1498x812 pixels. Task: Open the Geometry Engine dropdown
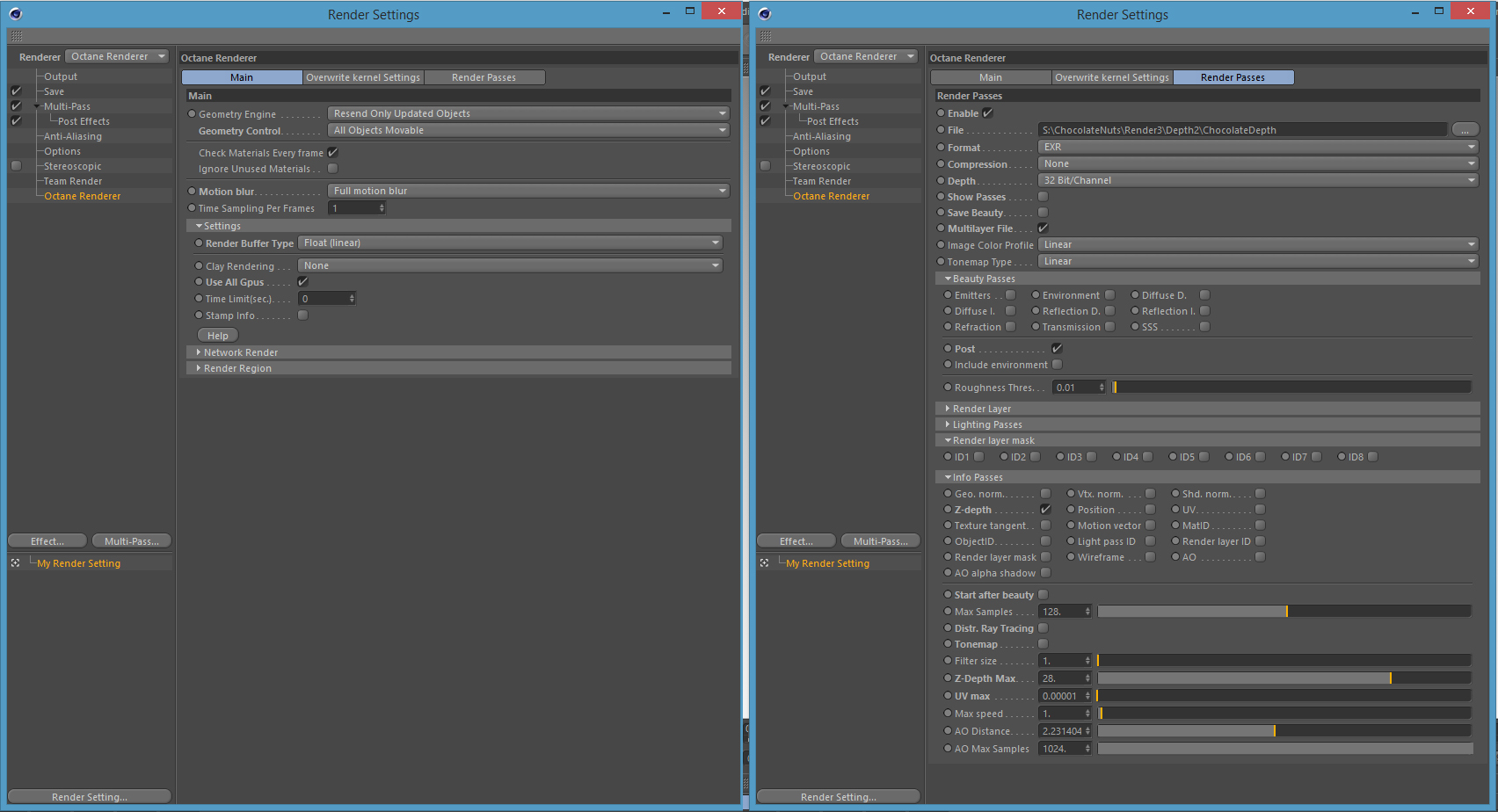[529, 113]
